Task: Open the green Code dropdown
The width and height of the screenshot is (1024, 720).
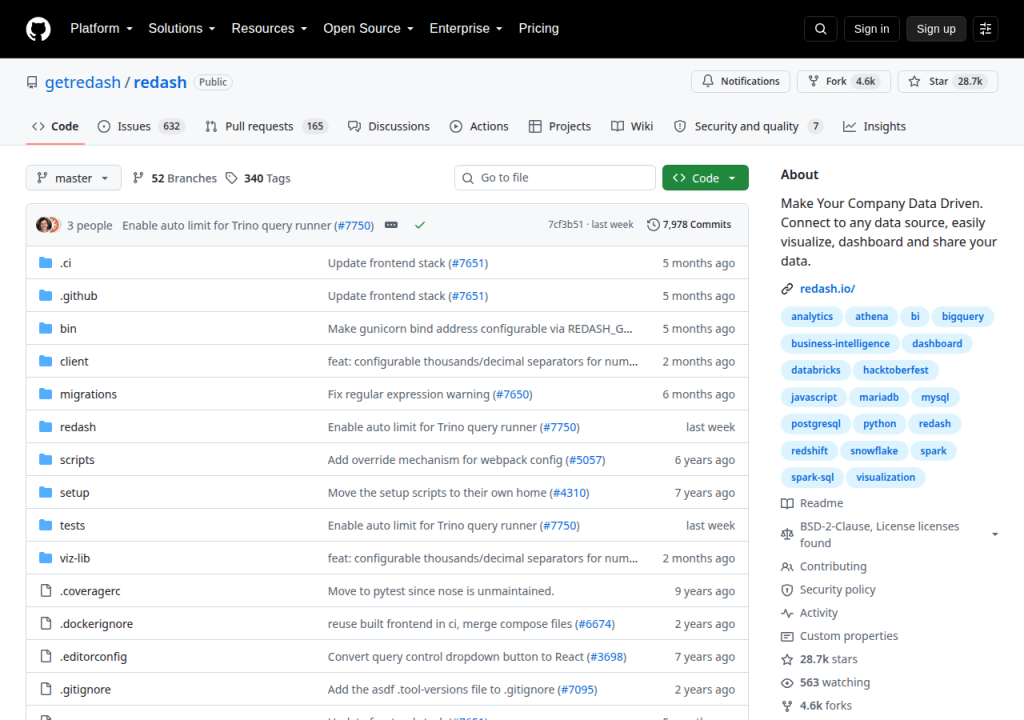Action: pos(705,178)
